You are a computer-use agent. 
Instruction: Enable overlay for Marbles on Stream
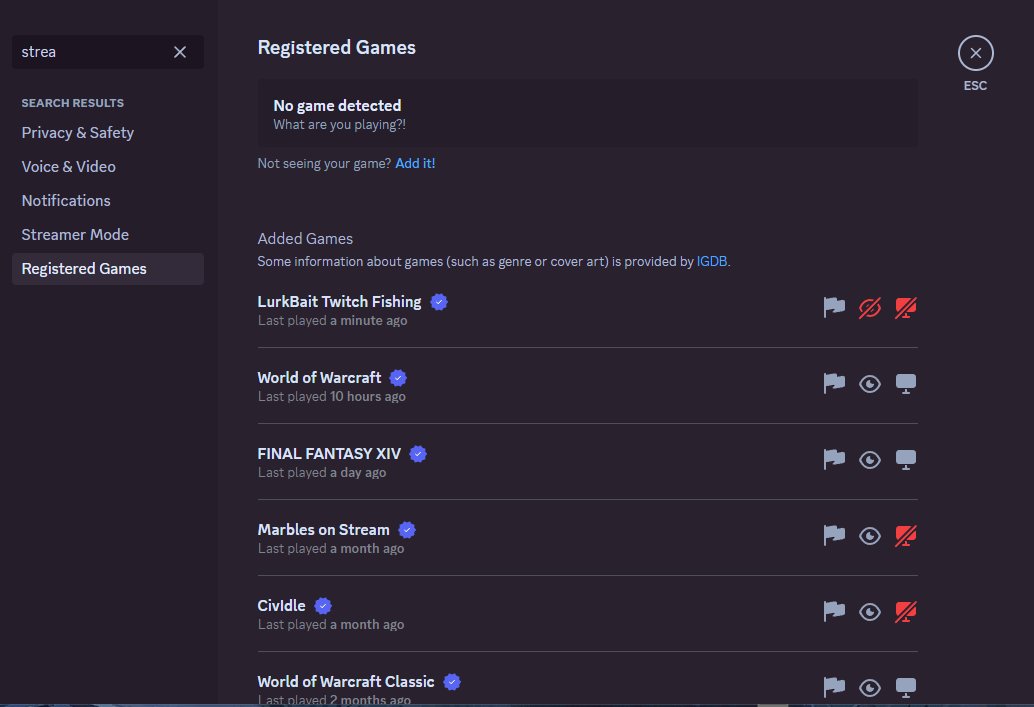905,536
